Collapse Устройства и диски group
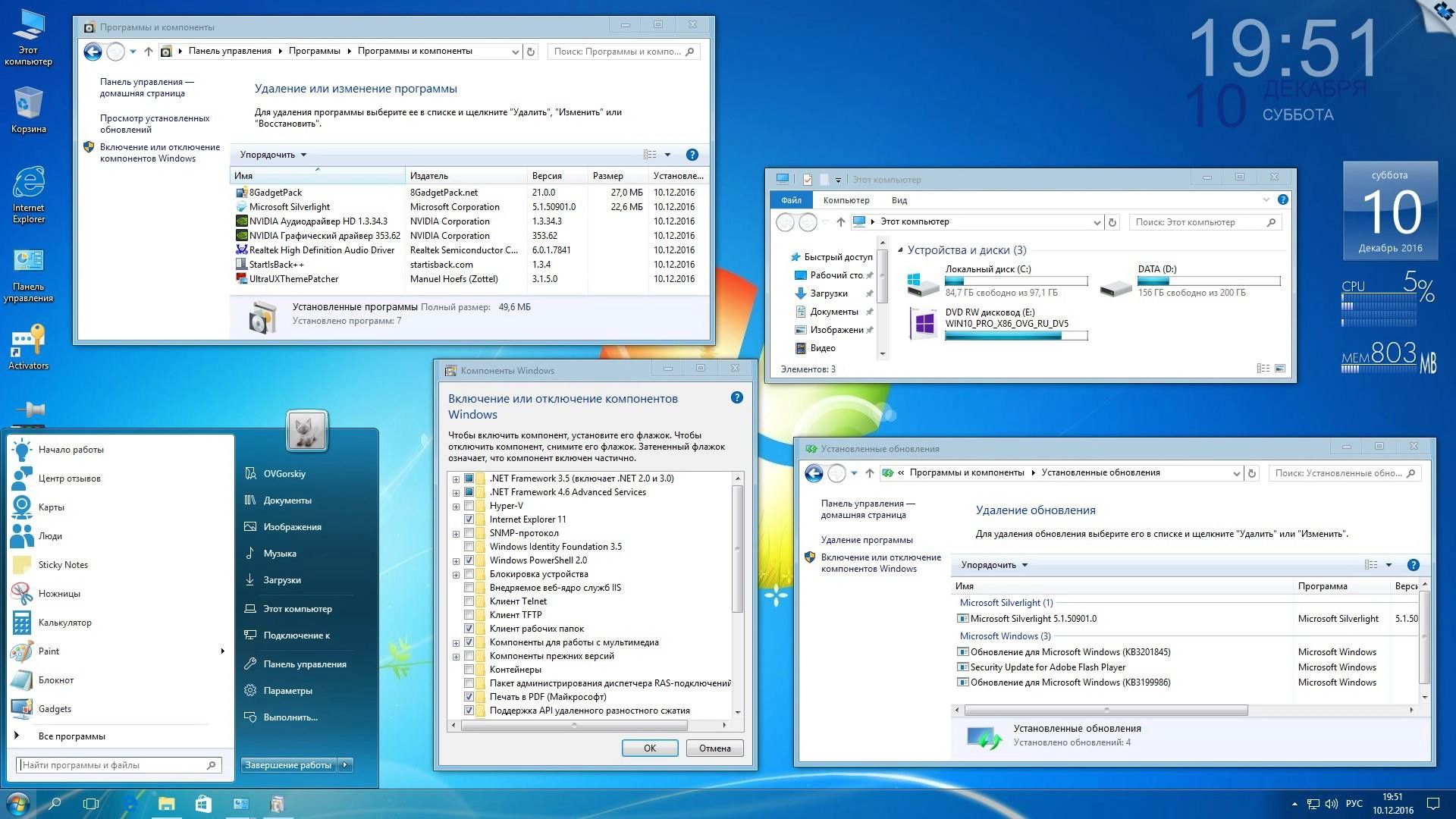Image resolution: width=1456 pixels, height=819 pixels. click(901, 250)
